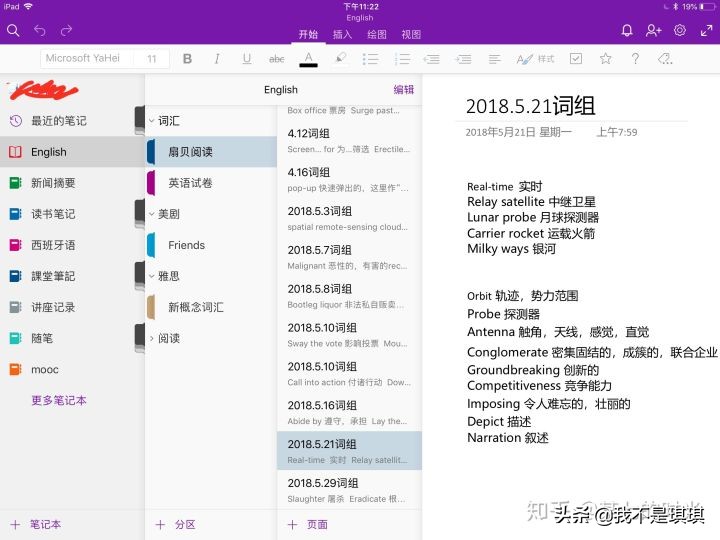Viewport: 720px width, 540px height.
Task: Switch to the 插入 tab
Action: click(x=342, y=34)
